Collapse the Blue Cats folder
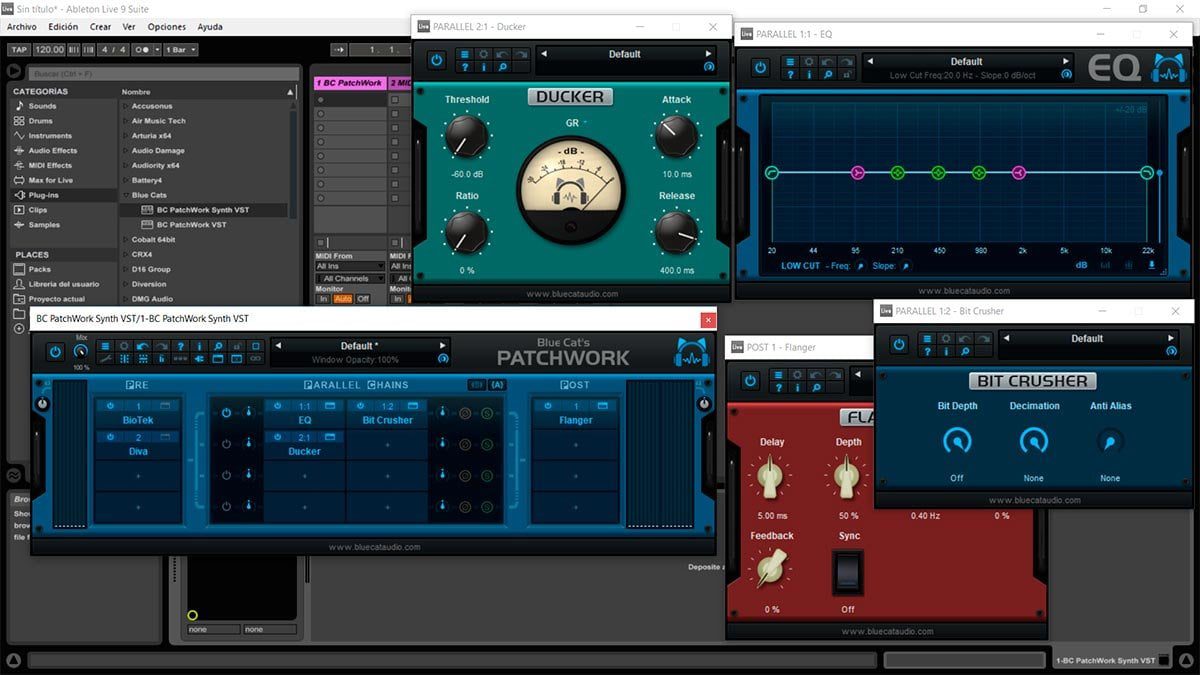1200x675 pixels. click(x=125, y=195)
